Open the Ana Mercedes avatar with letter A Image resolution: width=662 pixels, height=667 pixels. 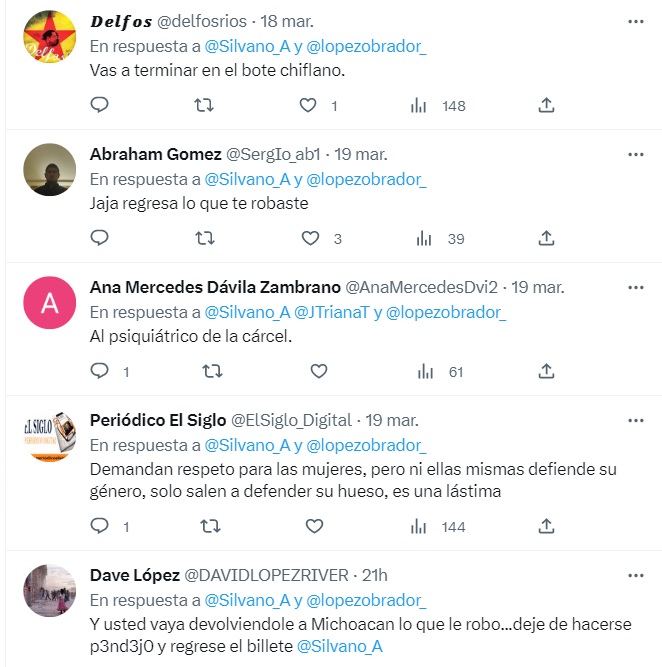(x=49, y=304)
